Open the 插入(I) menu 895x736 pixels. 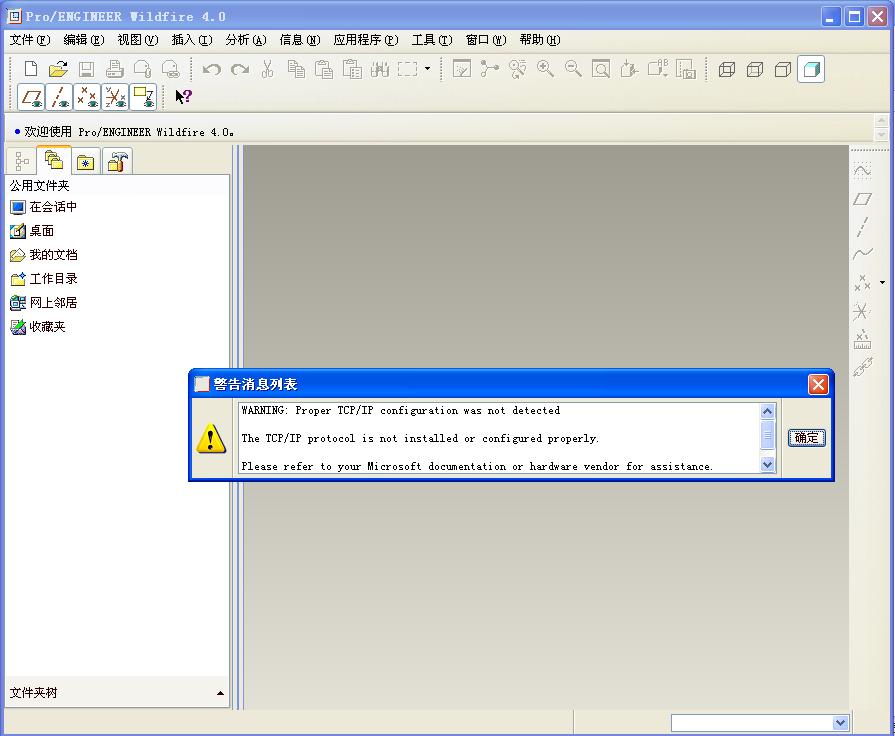pyautogui.click(x=192, y=40)
